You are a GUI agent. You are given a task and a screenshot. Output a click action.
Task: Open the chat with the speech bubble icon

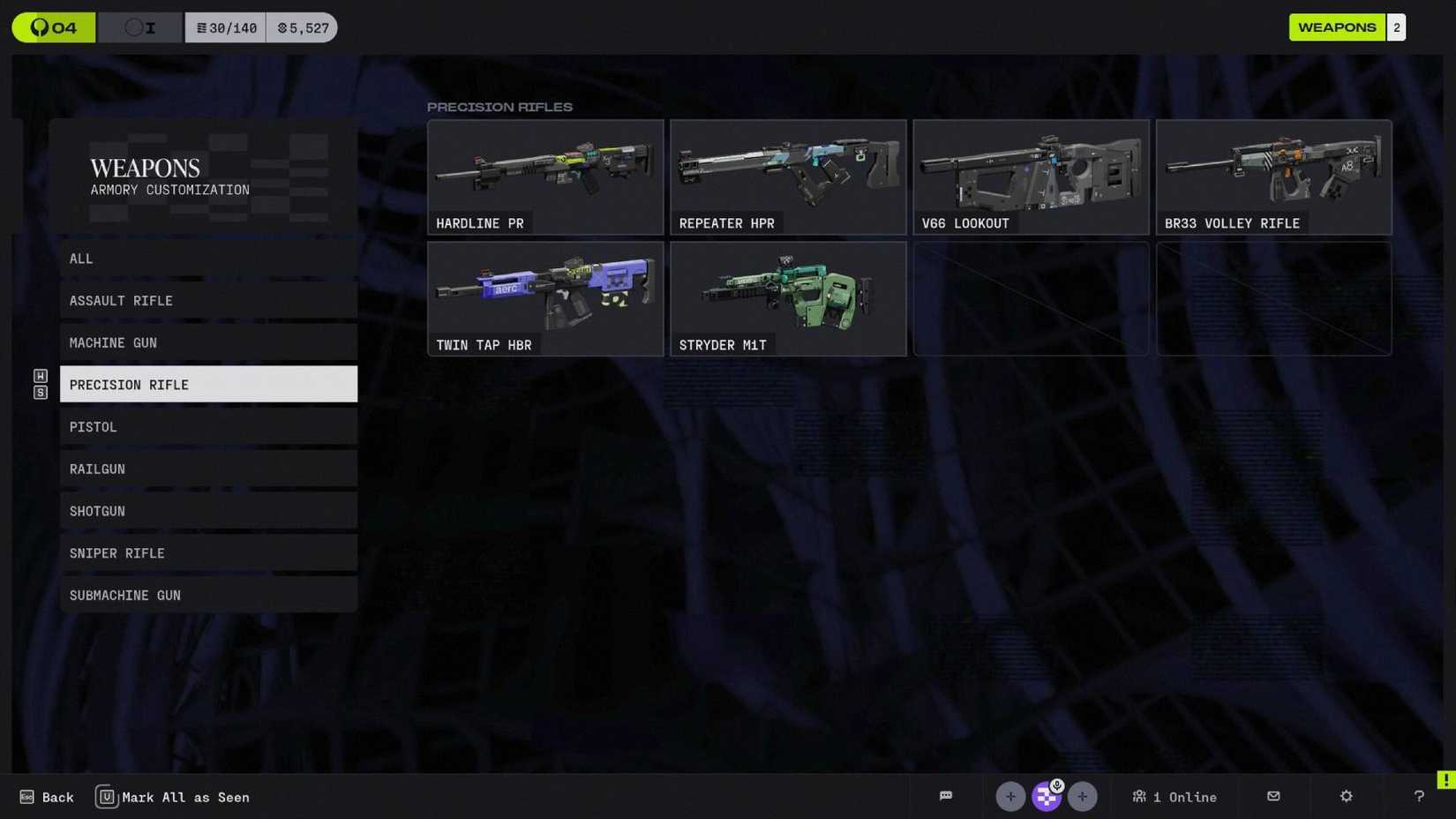947,796
